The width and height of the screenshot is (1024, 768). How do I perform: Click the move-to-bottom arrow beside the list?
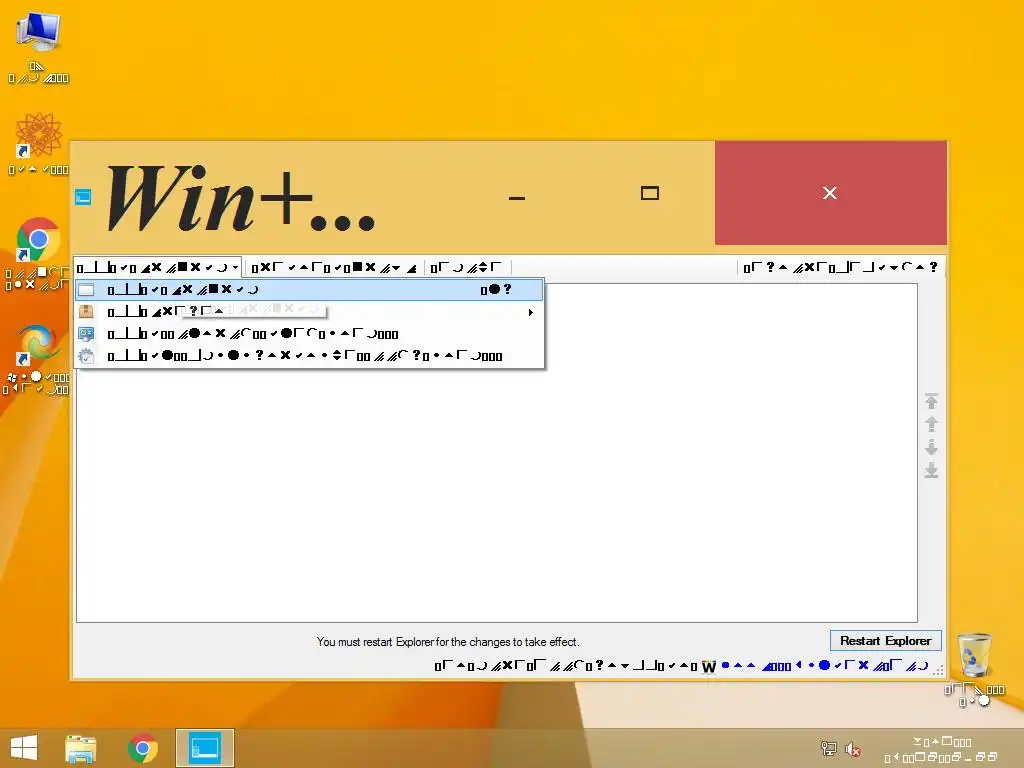[x=931, y=470]
